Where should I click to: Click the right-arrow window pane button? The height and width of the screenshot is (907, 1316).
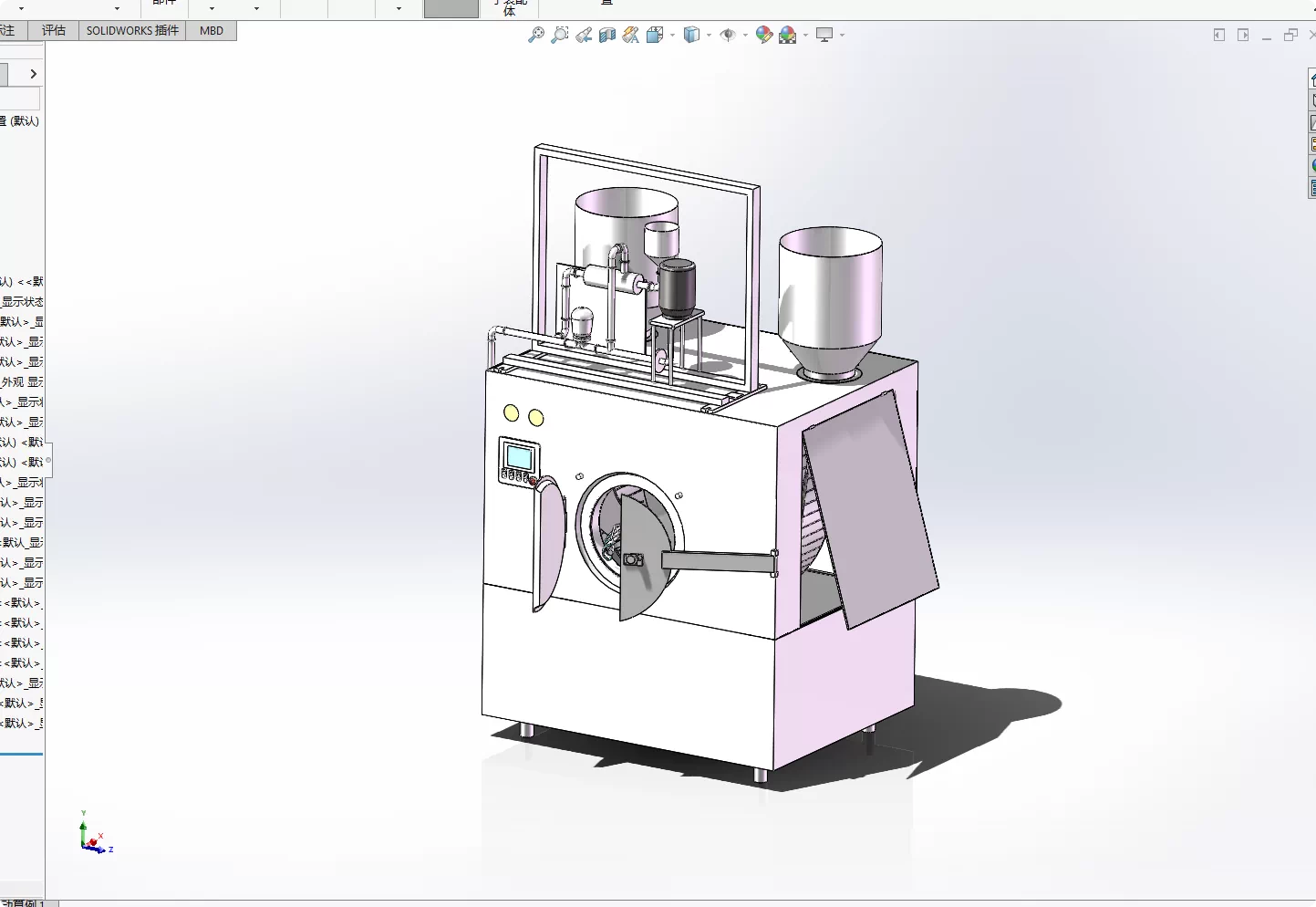pyautogui.click(x=1243, y=35)
